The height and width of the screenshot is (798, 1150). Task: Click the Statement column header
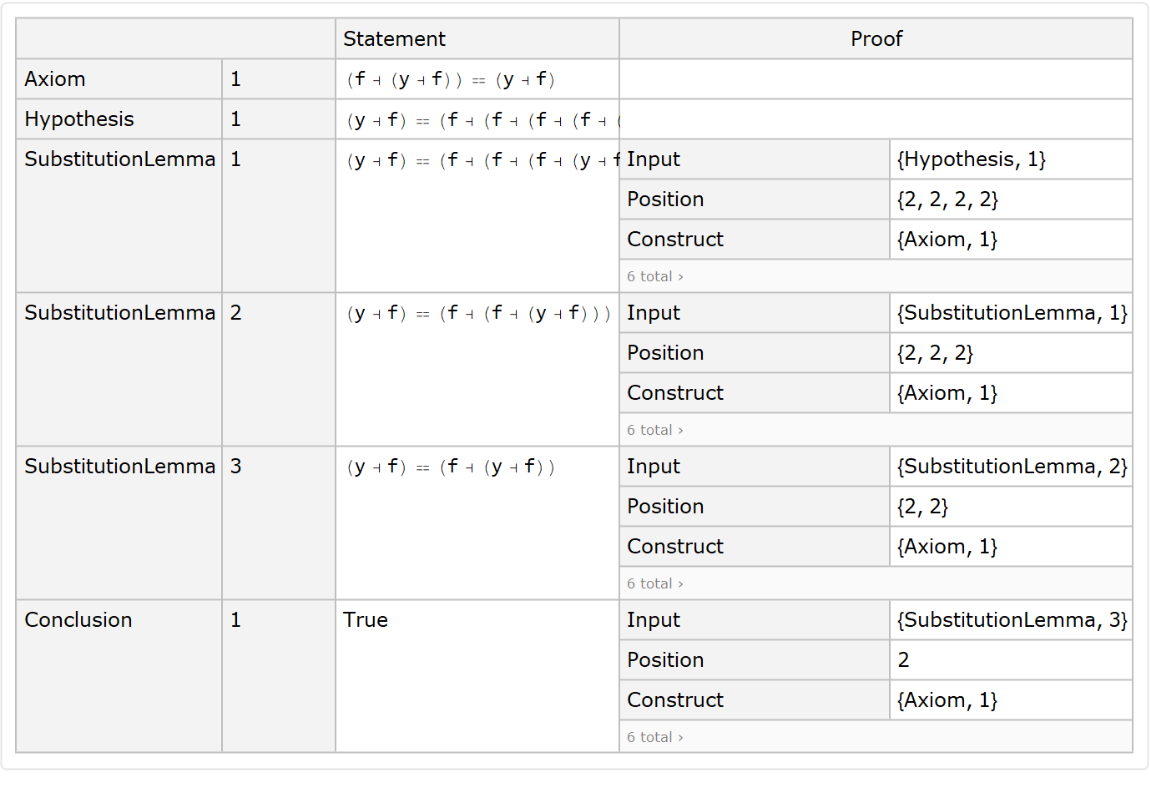(394, 39)
